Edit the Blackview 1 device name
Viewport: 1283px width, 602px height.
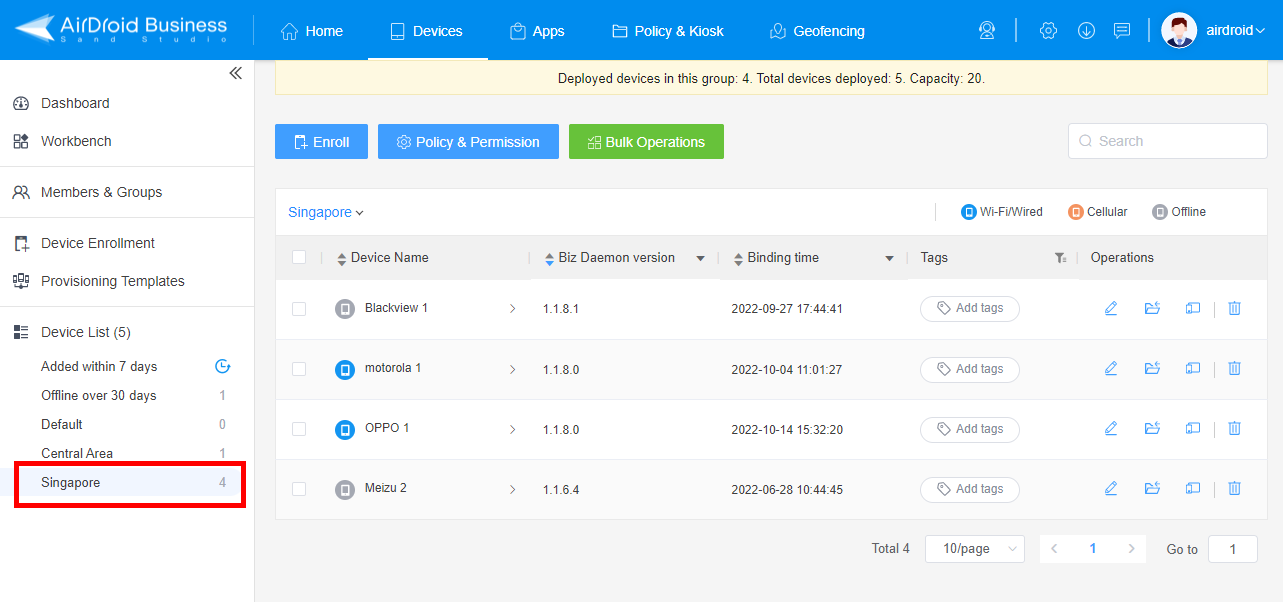[x=1111, y=308]
